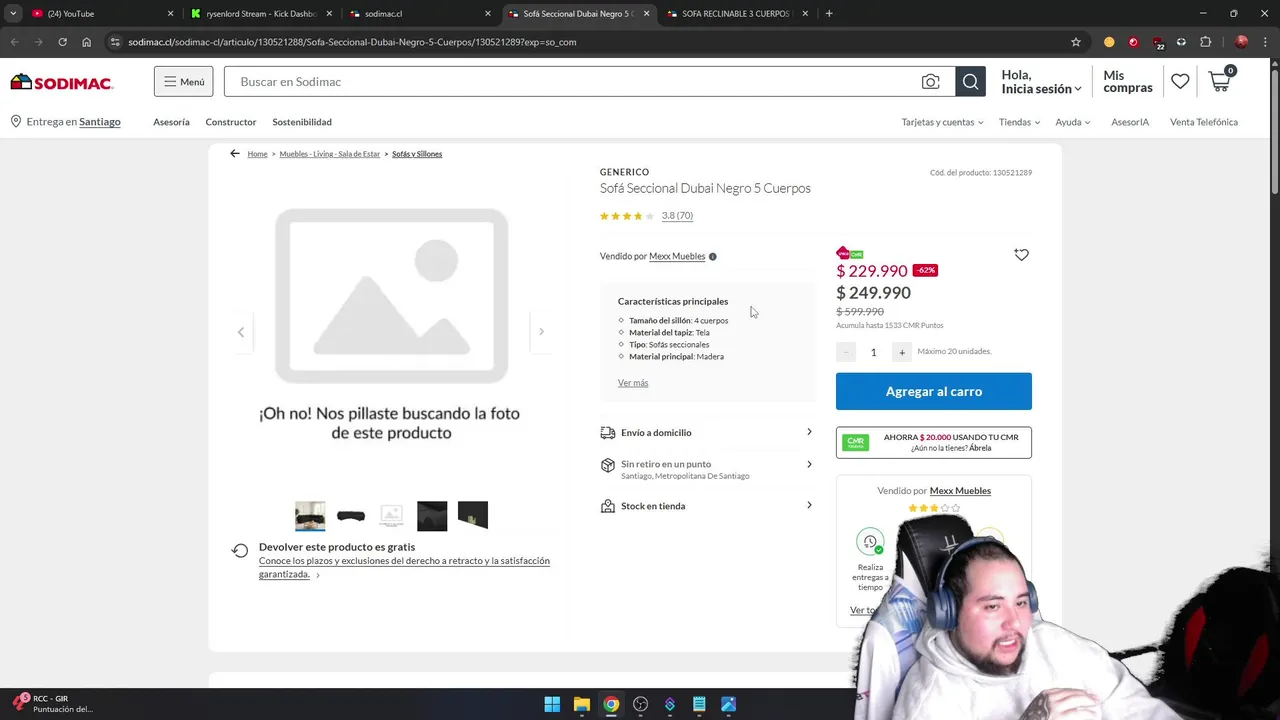Click the heart favorites icon in header
This screenshot has width=1280, height=720.
tap(1180, 82)
